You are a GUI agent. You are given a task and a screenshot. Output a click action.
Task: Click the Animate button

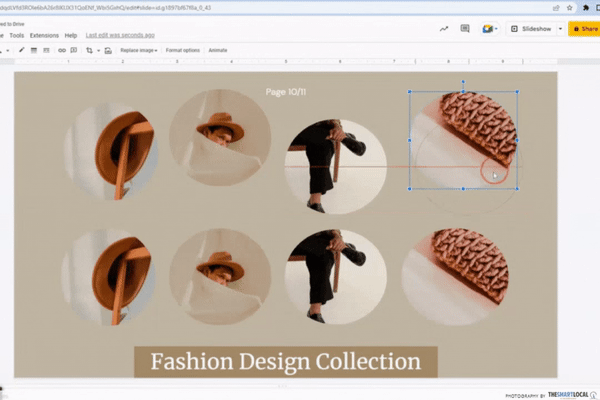pyautogui.click(x=217, y=50)
